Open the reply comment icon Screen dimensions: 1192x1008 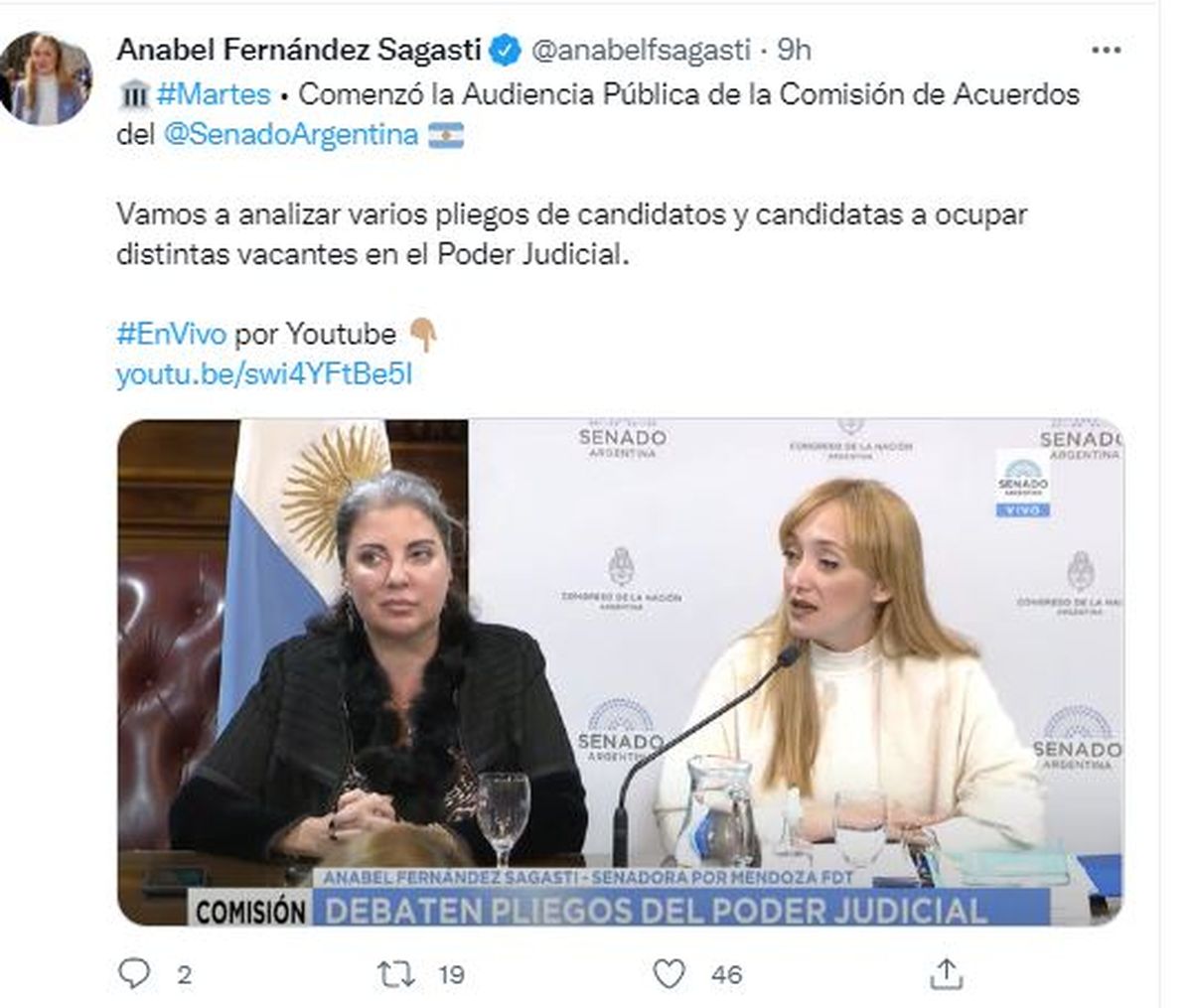(x=133, y=973)
